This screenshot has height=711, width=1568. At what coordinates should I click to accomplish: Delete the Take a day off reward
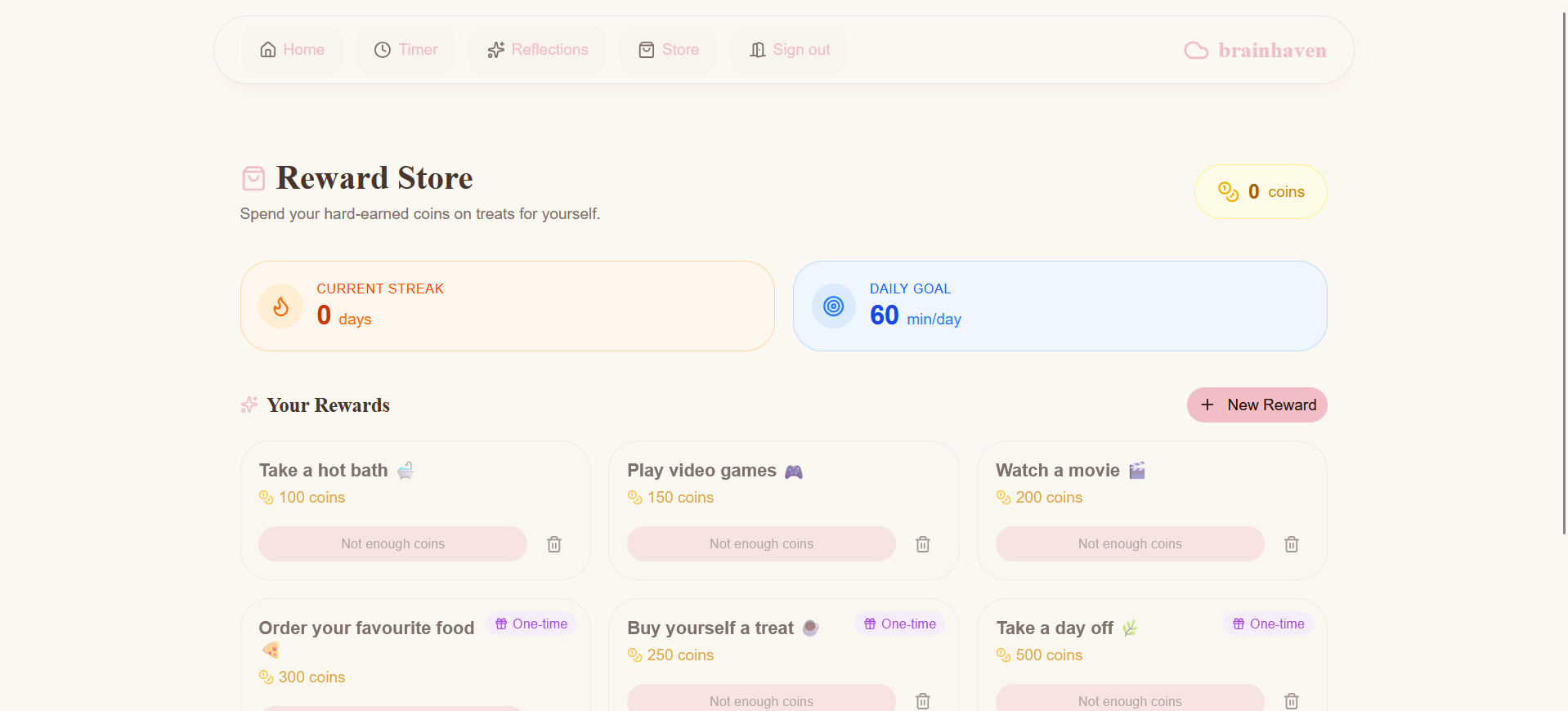tap(1292, 701)
